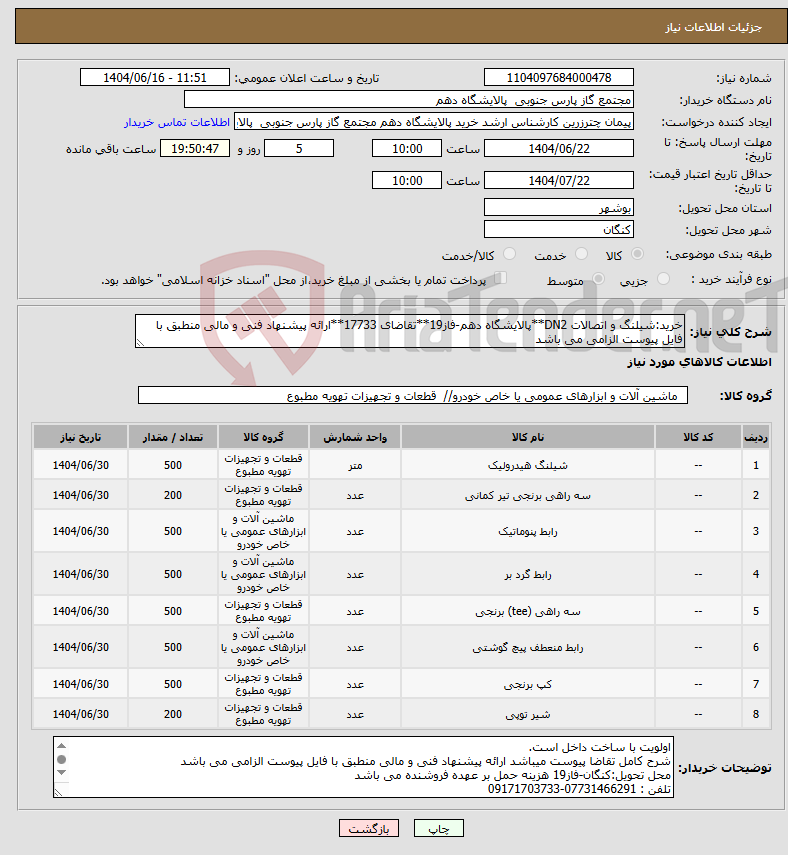Click the date cell in the شیلنگ هیدرولیک row
788x855 pixels.
point(81,466)
